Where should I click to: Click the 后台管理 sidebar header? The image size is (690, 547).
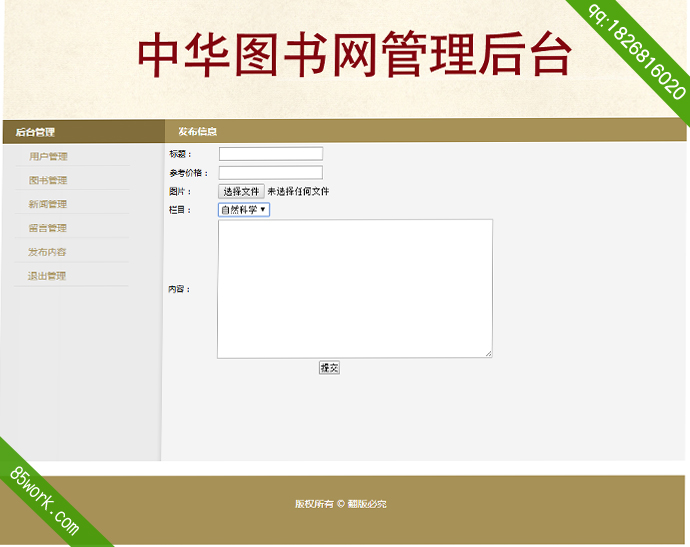(x=36, y=132)
